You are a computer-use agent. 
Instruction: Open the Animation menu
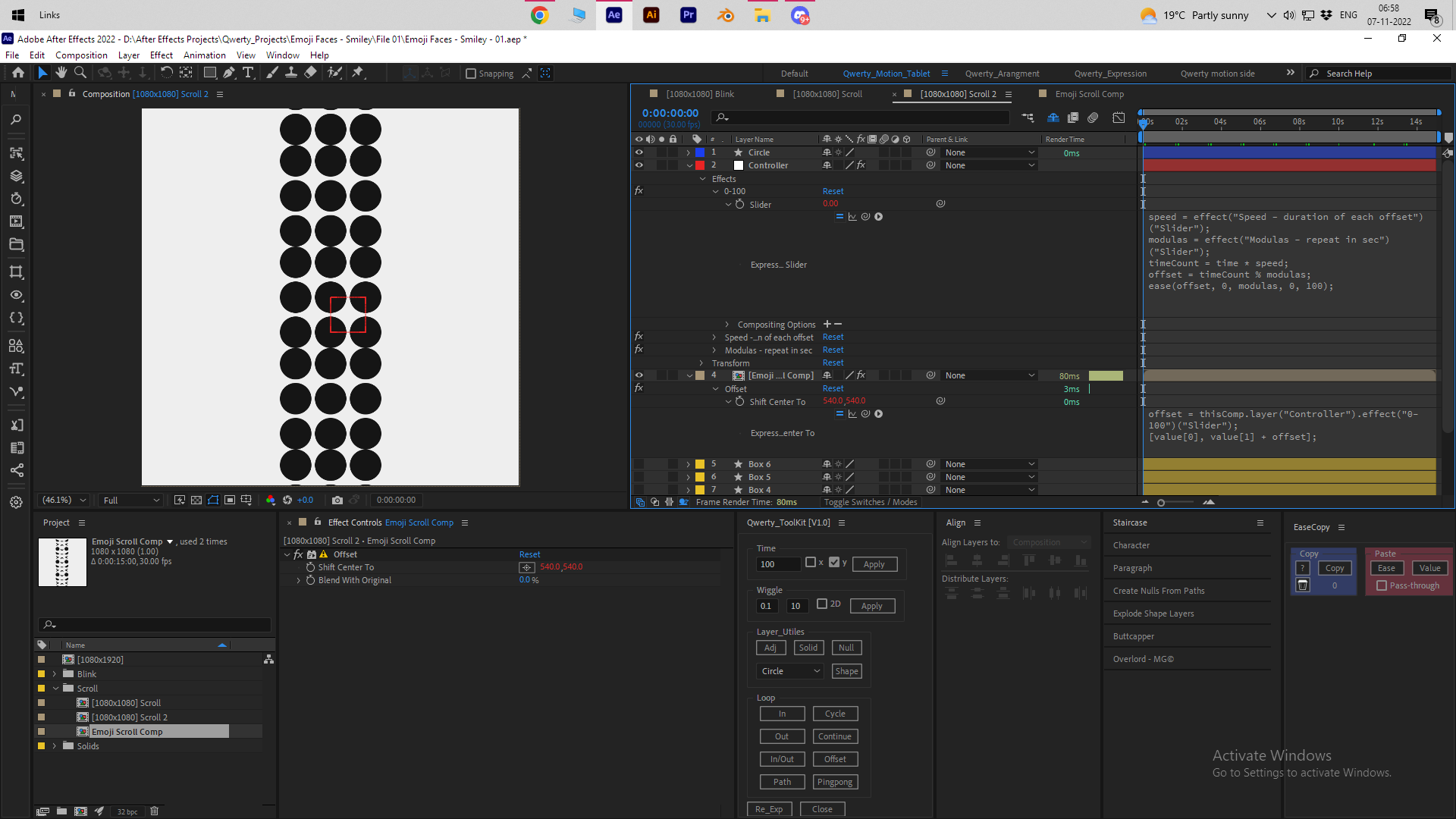[x=204, y=55]
